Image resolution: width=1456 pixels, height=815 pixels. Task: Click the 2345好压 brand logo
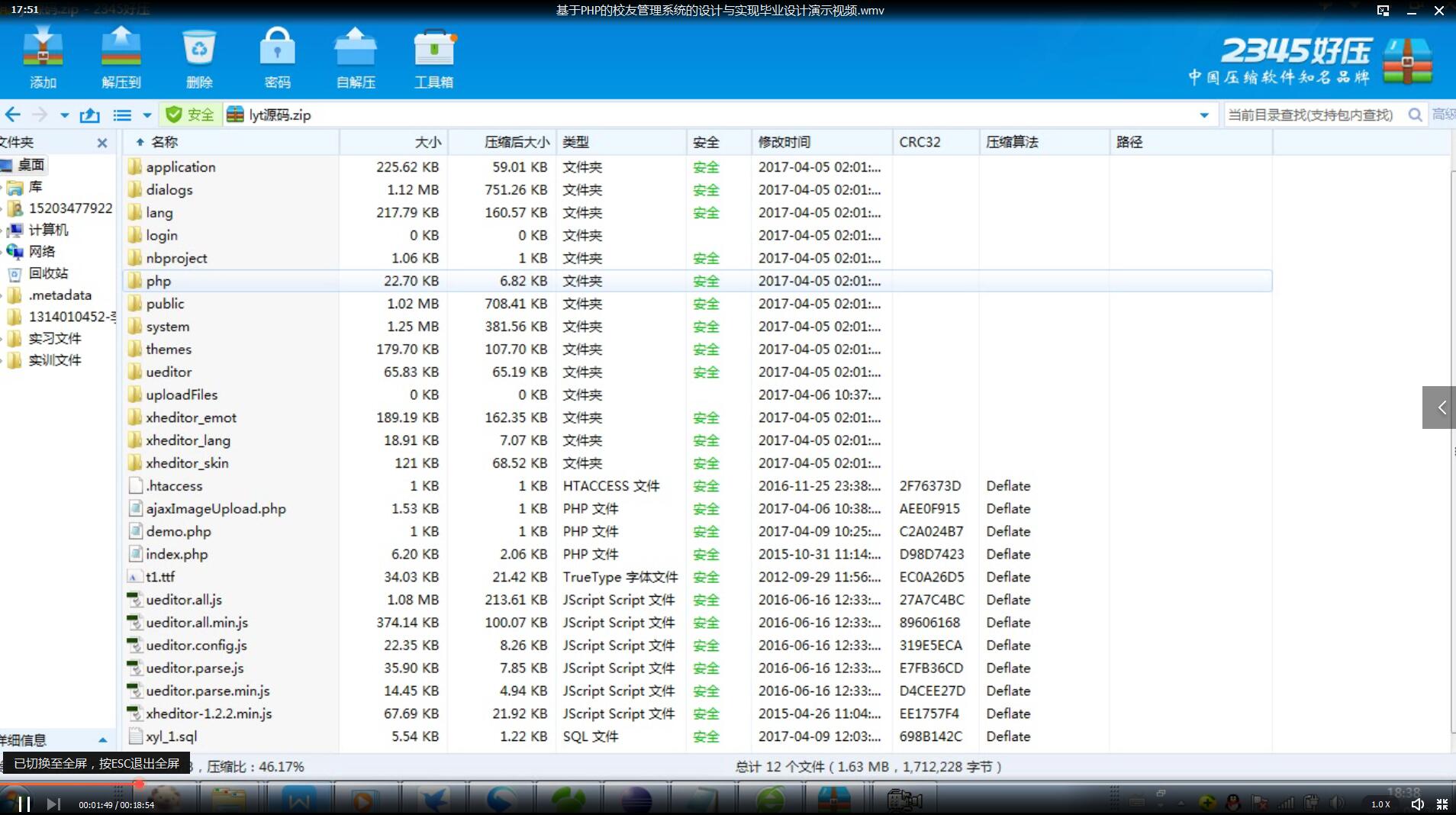point(1309,61)
